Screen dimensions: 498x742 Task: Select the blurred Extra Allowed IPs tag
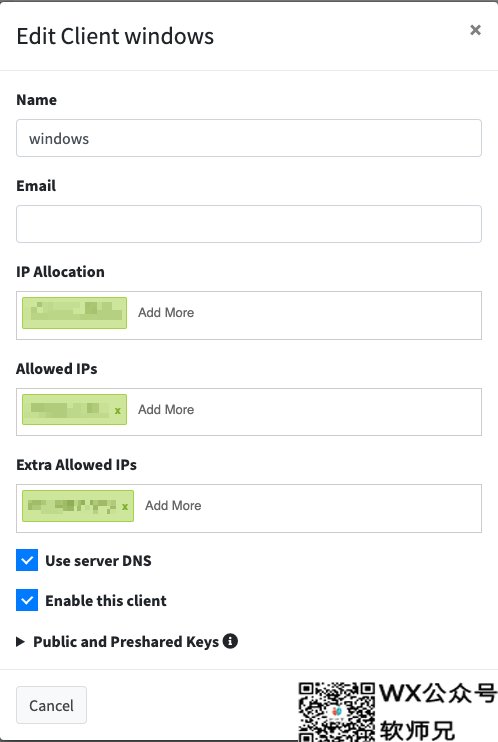tap(71, 506)
